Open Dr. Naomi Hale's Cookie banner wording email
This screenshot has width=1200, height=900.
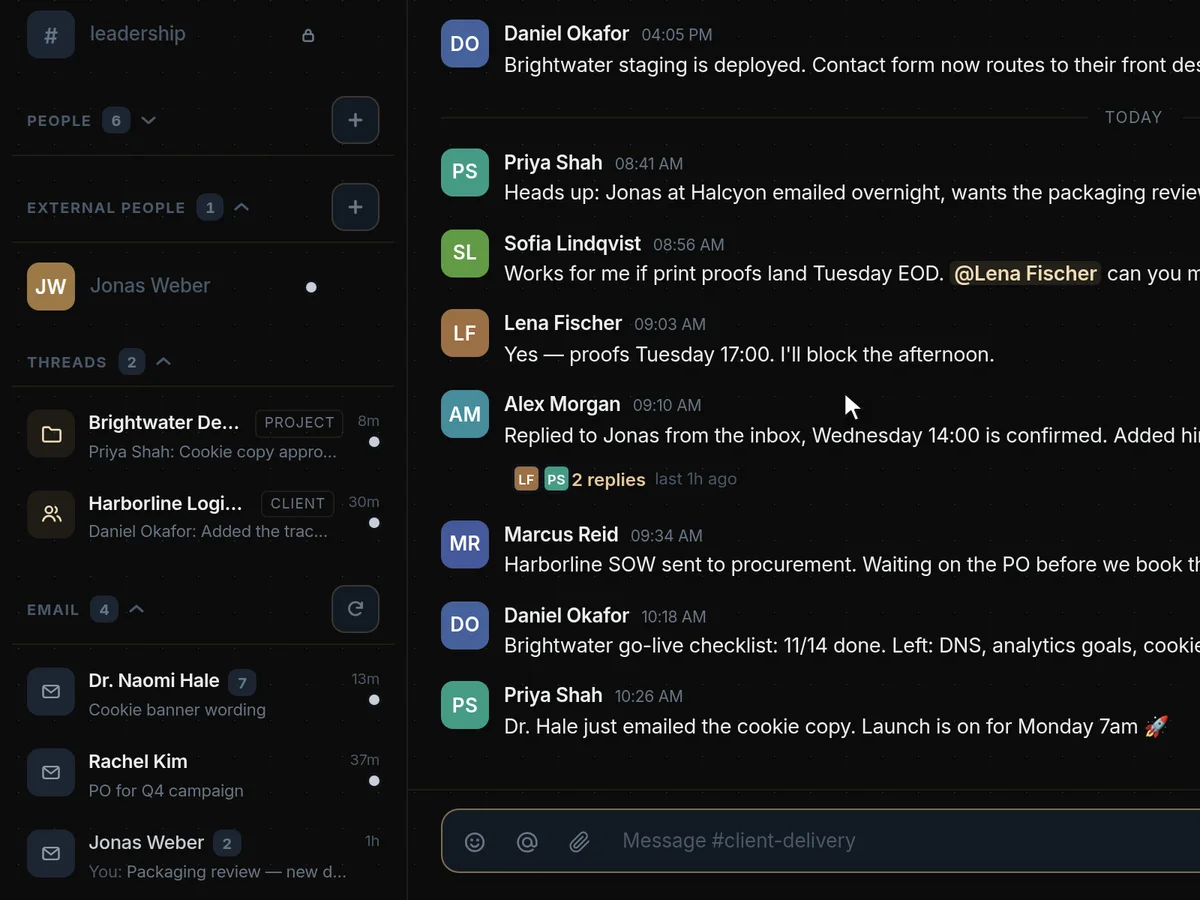point(203,692)
